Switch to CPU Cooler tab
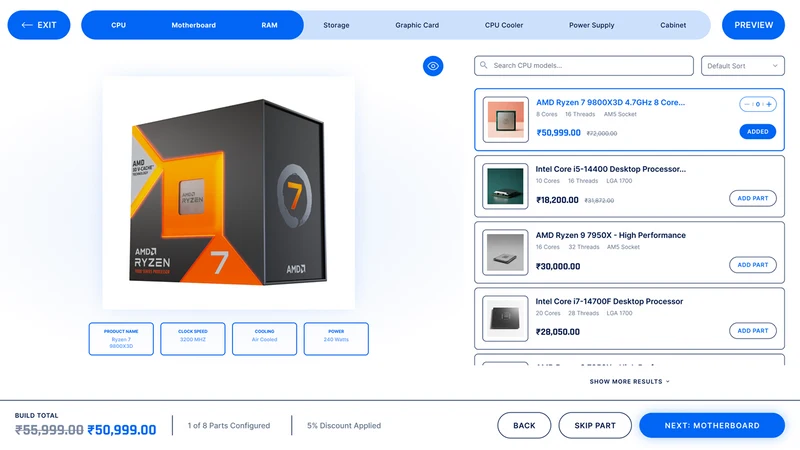 (x=504, y=25)
